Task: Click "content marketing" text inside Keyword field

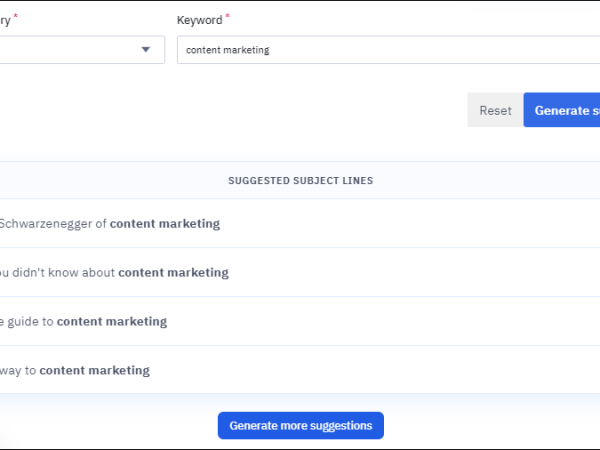Action: click(x=227, y=50)
